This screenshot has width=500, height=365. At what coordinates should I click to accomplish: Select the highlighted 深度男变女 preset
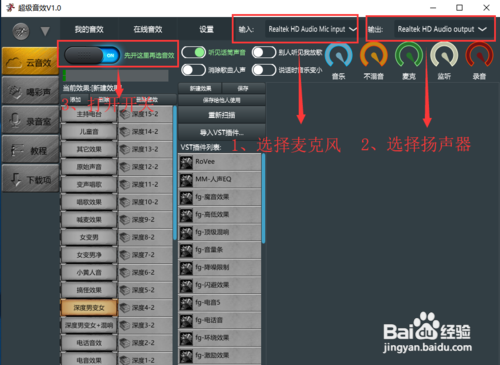point(89,308)
